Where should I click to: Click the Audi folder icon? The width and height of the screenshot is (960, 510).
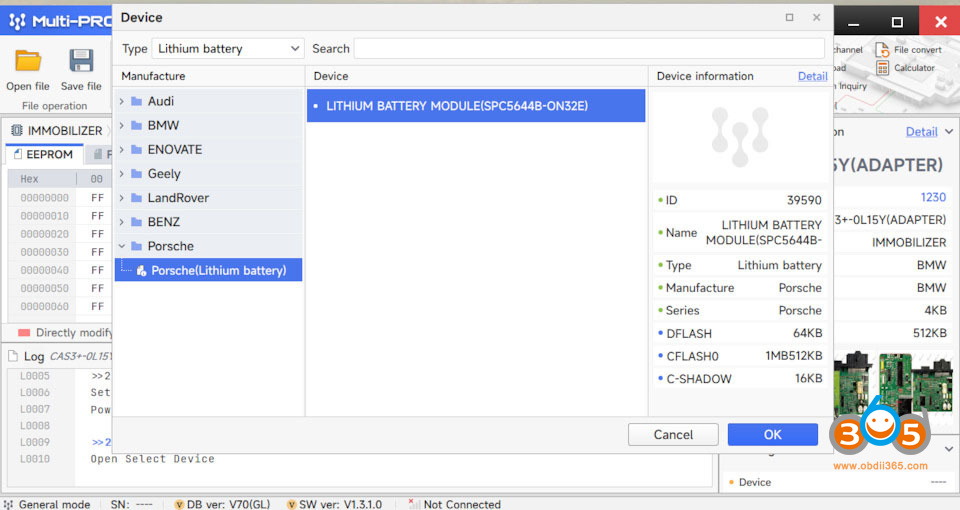[x=137, y=101]
